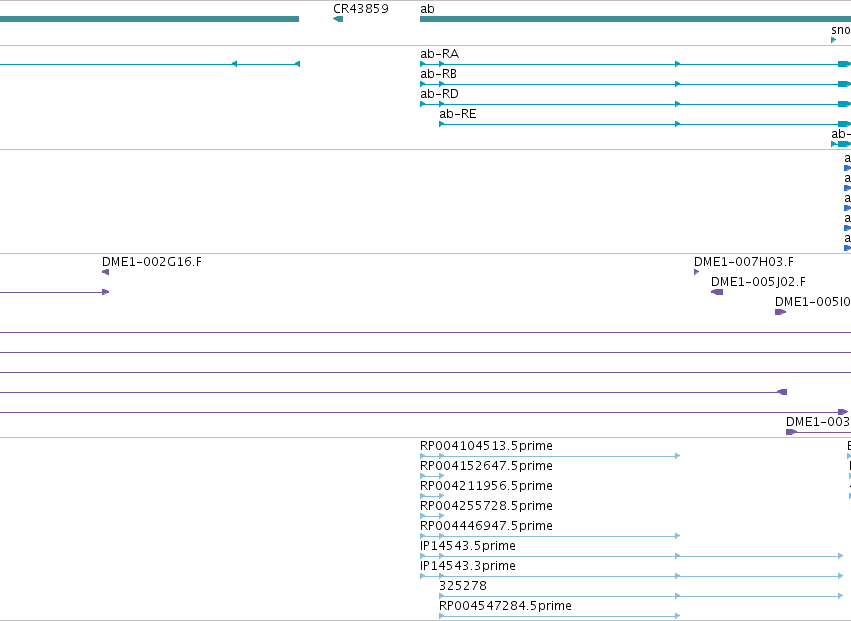Select the small arrow glyph under CR43859
The width and height of the screenshot is (851, 621).
338,19
